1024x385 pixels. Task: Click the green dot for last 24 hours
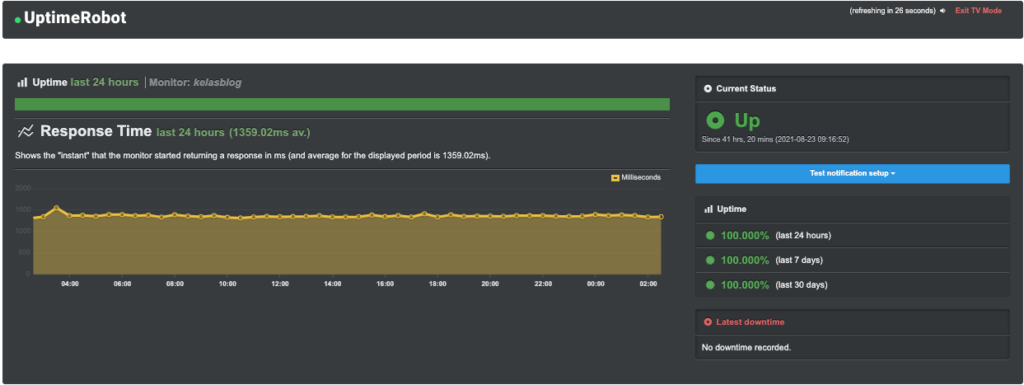click(710, 236)
